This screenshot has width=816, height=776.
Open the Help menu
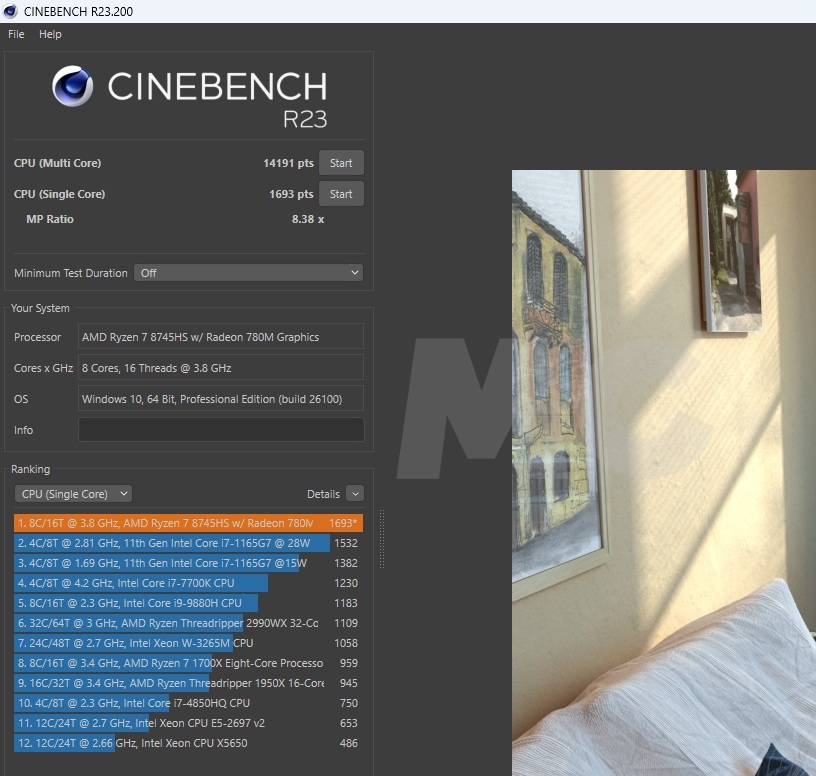pos(50,34)
